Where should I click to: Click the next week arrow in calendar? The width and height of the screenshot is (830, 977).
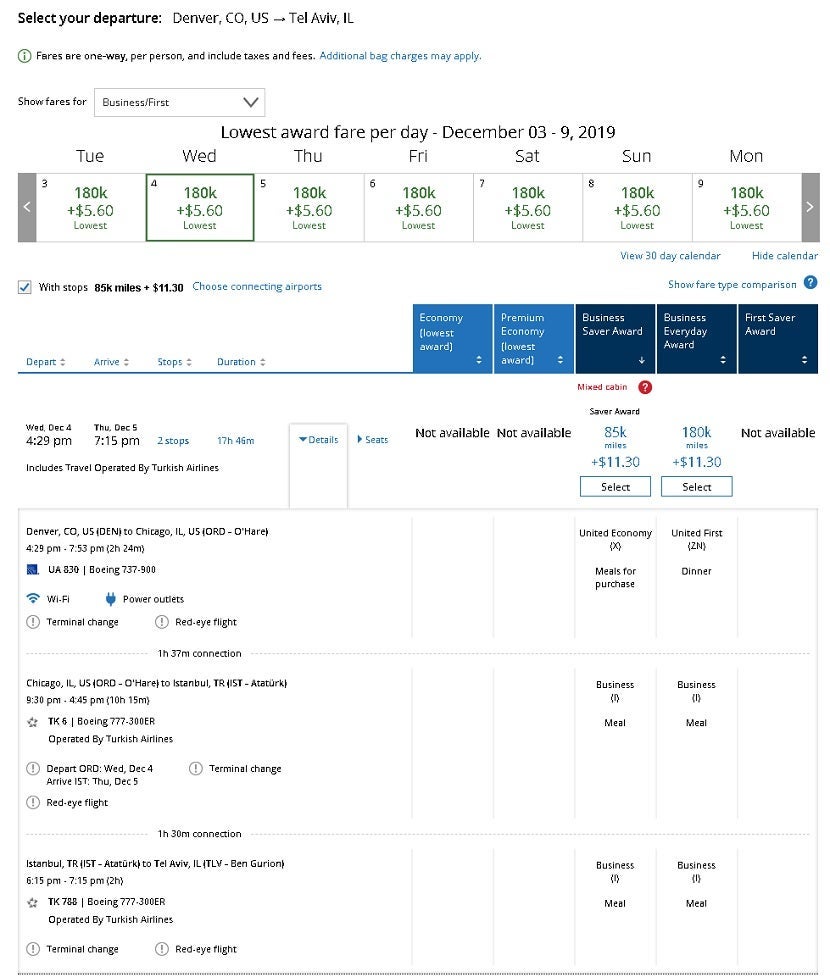pos(809,207)
